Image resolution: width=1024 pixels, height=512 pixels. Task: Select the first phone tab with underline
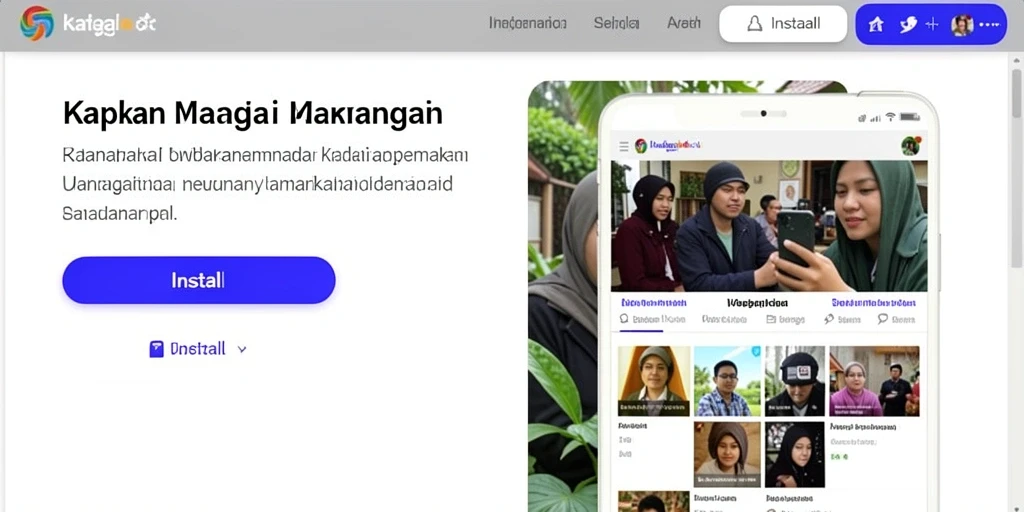652,319
